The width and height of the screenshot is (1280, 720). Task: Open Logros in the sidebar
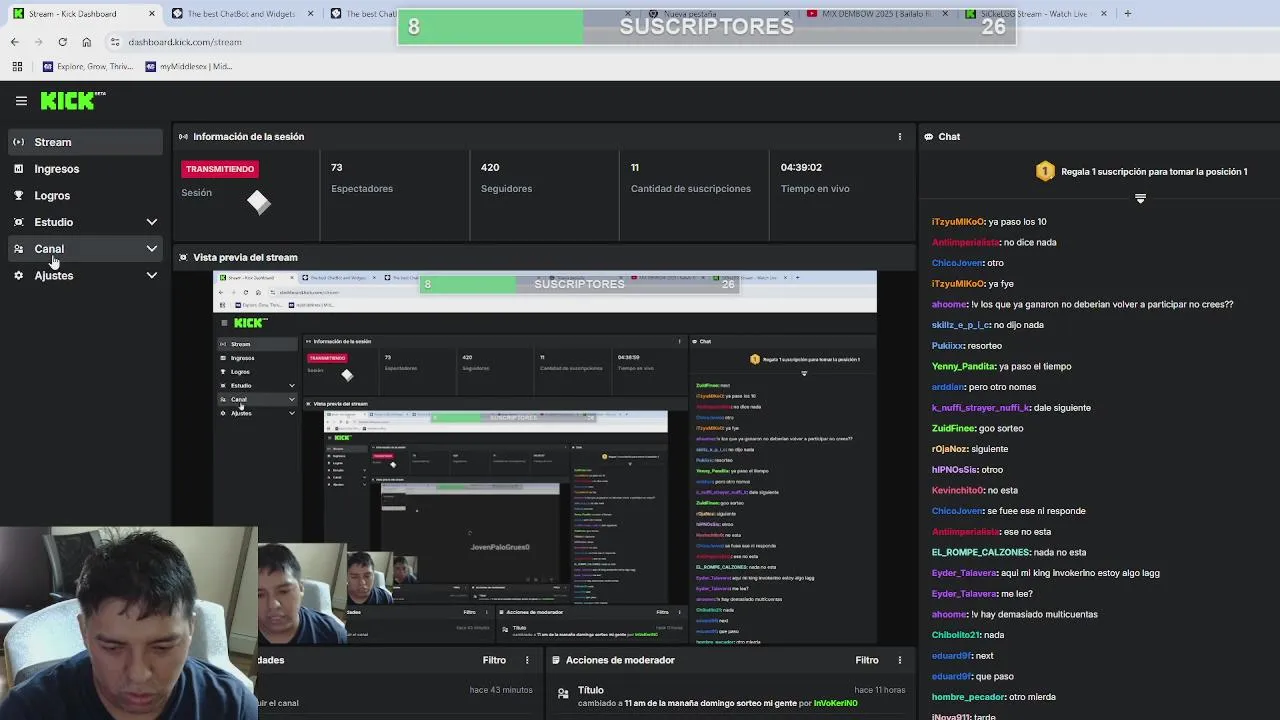coord(86,196)
